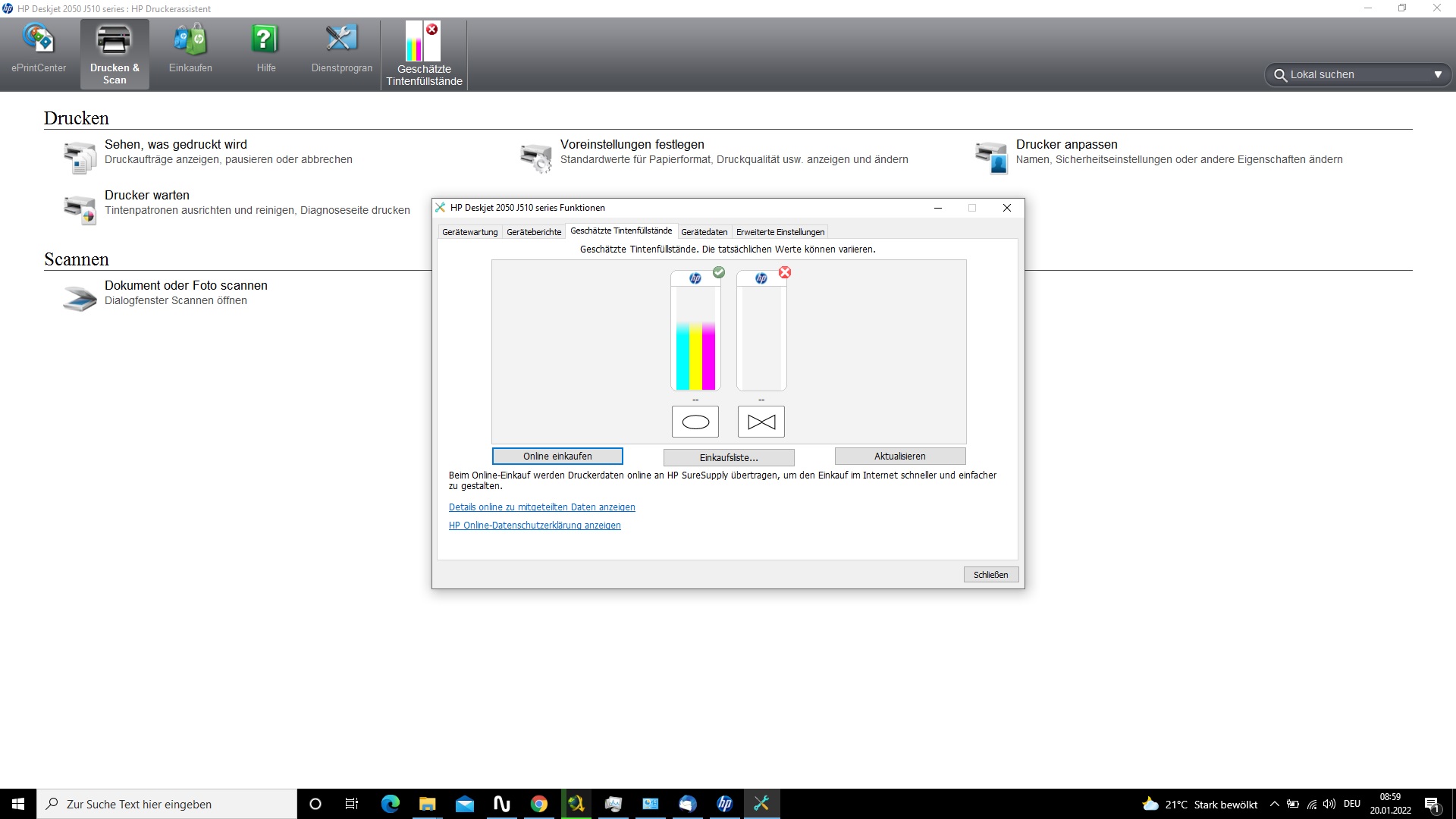Viewport: 1456px width, 819px height.
Task: Click Voreinstellungen festlegen printer icon
Action: pyautogui.click(x=536, y=158)
